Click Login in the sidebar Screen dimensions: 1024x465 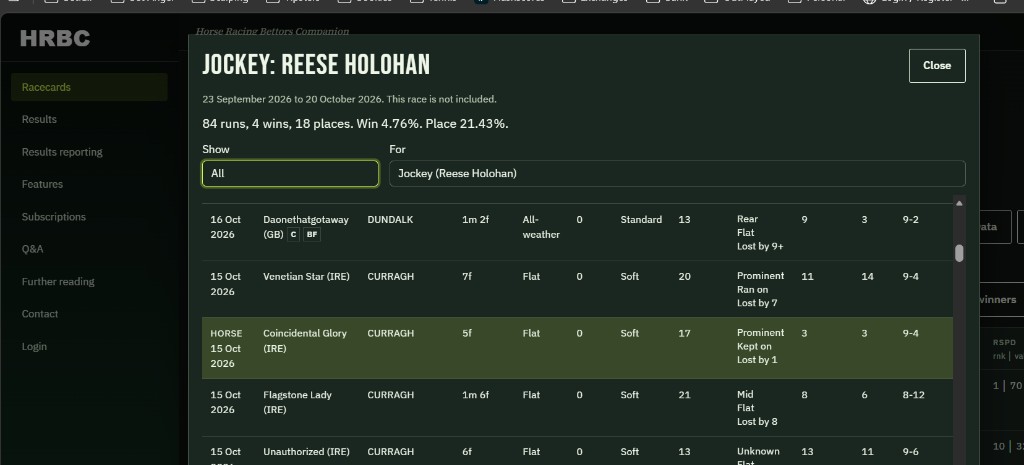(x=34, y=346)
